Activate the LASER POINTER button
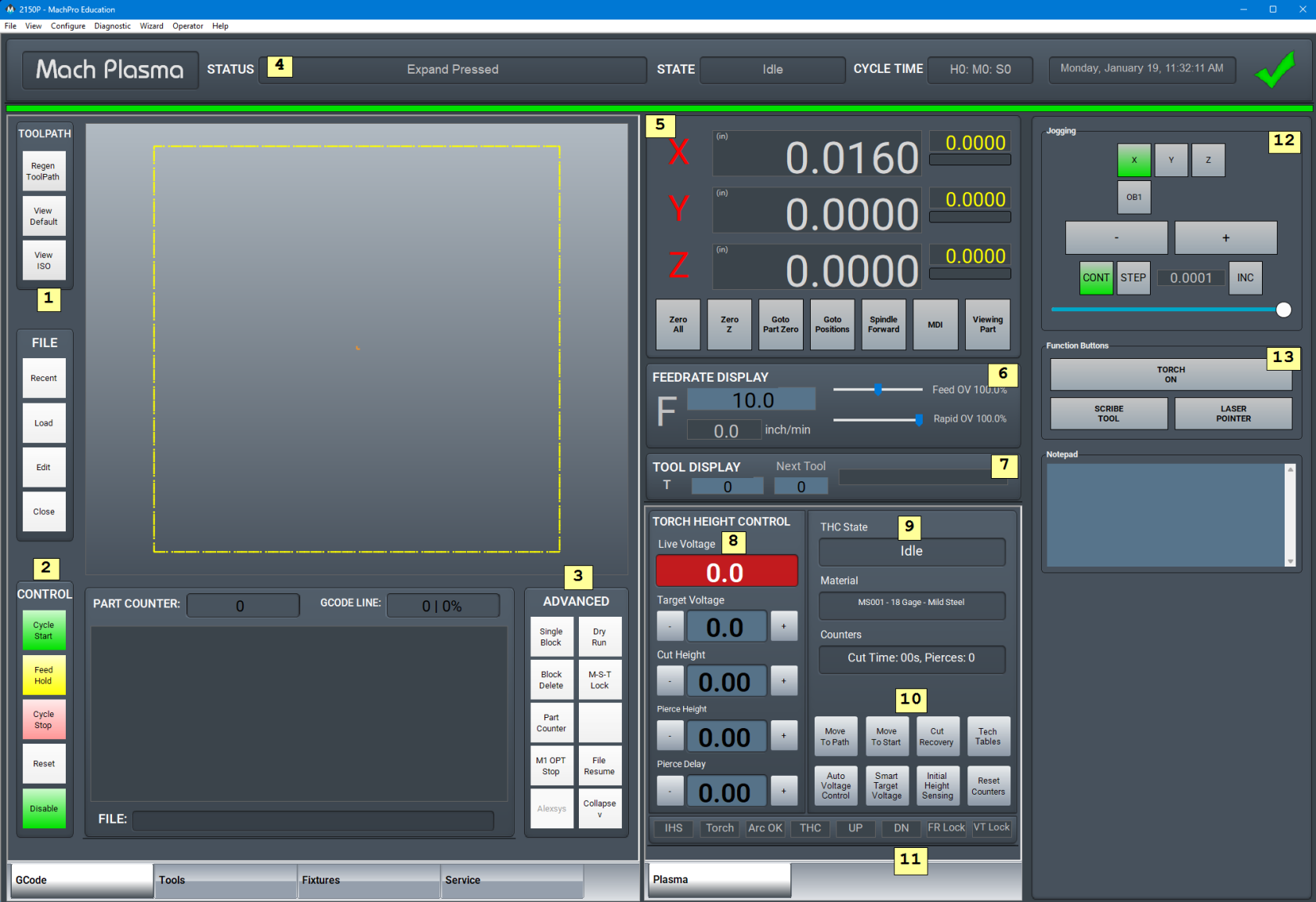 (x=1233, y=414)
